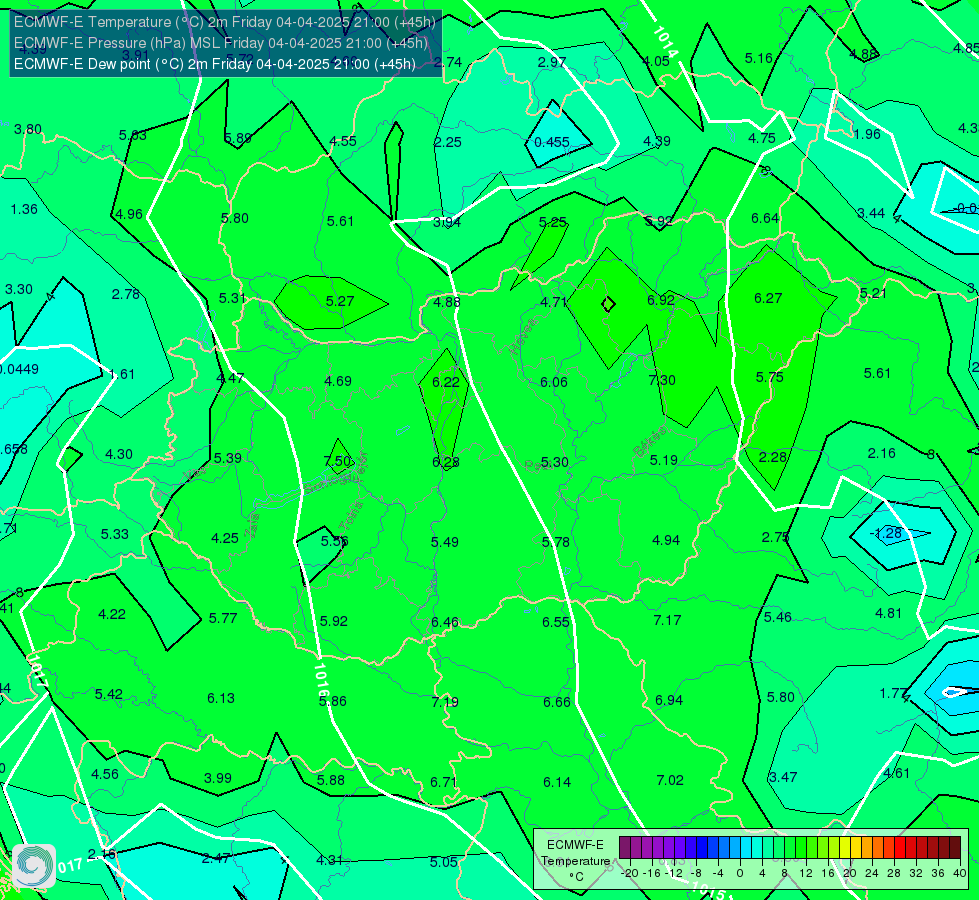Click the 4.96 temperature value

(x=129, y=214)
